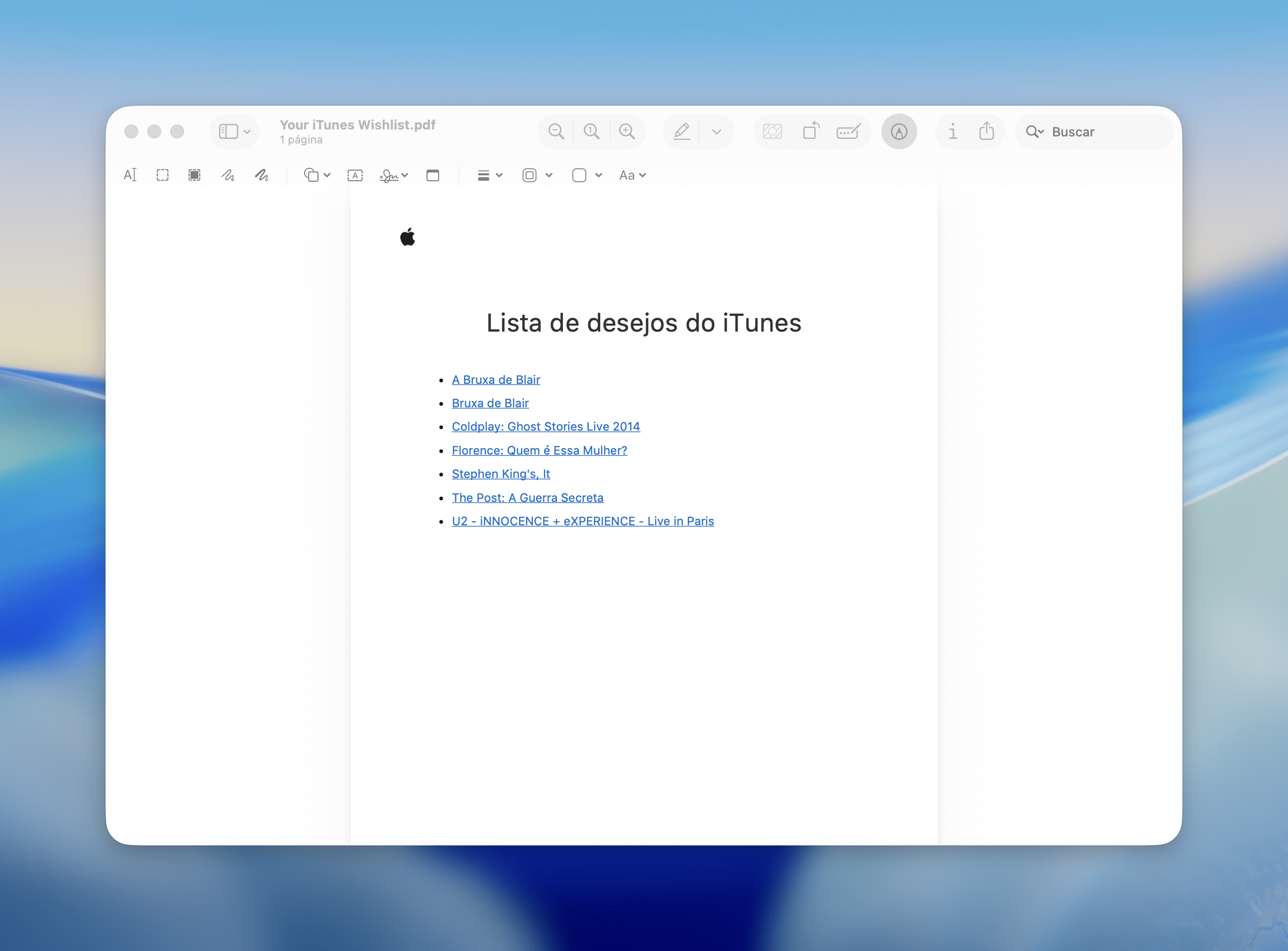Viewport: 1288px width, 951px height.
Task: Toggle the highlight pen tool
Action: (x=682, y=132)
